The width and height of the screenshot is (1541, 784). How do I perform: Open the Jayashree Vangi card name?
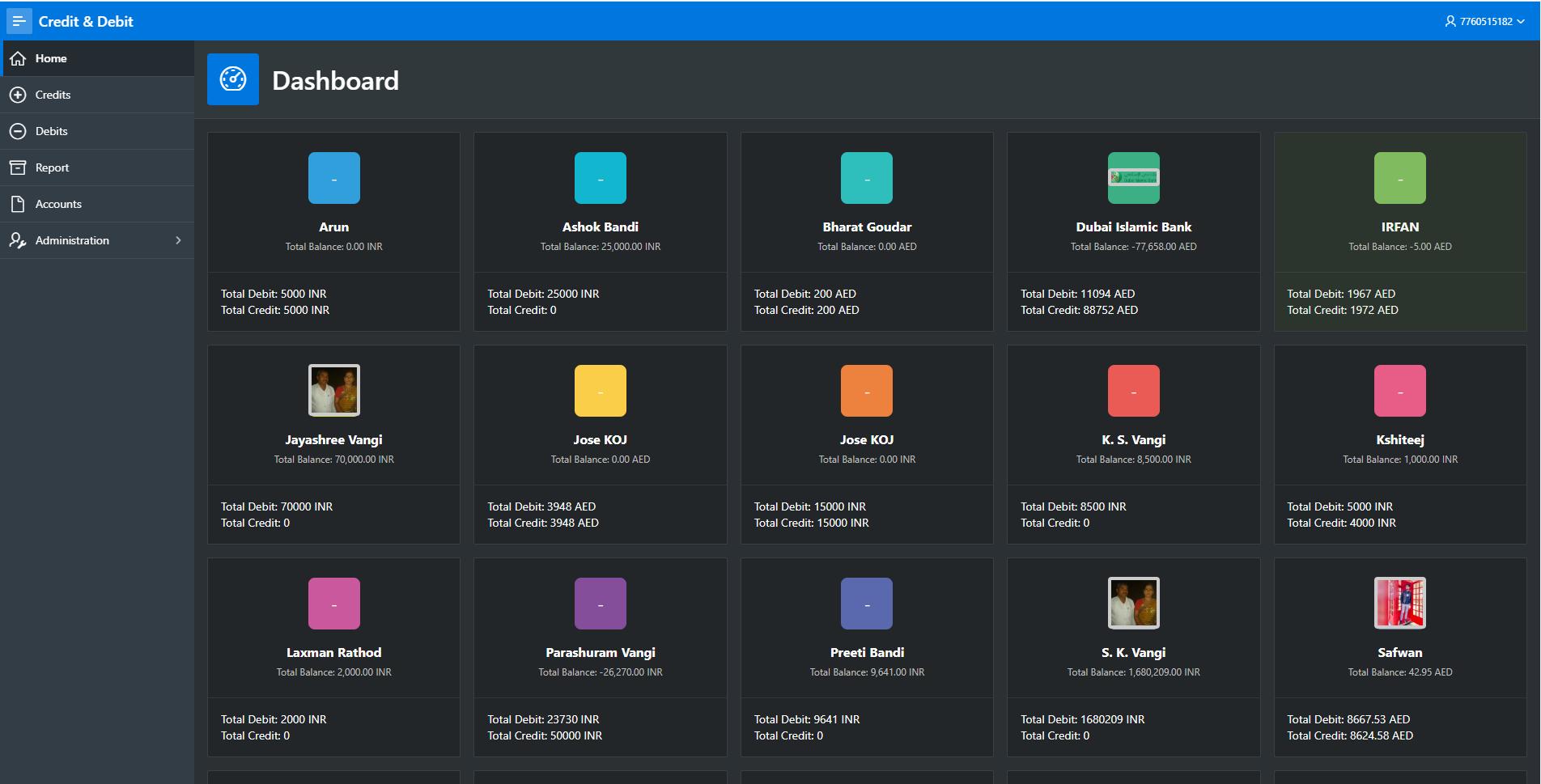[x=334, y=439]
